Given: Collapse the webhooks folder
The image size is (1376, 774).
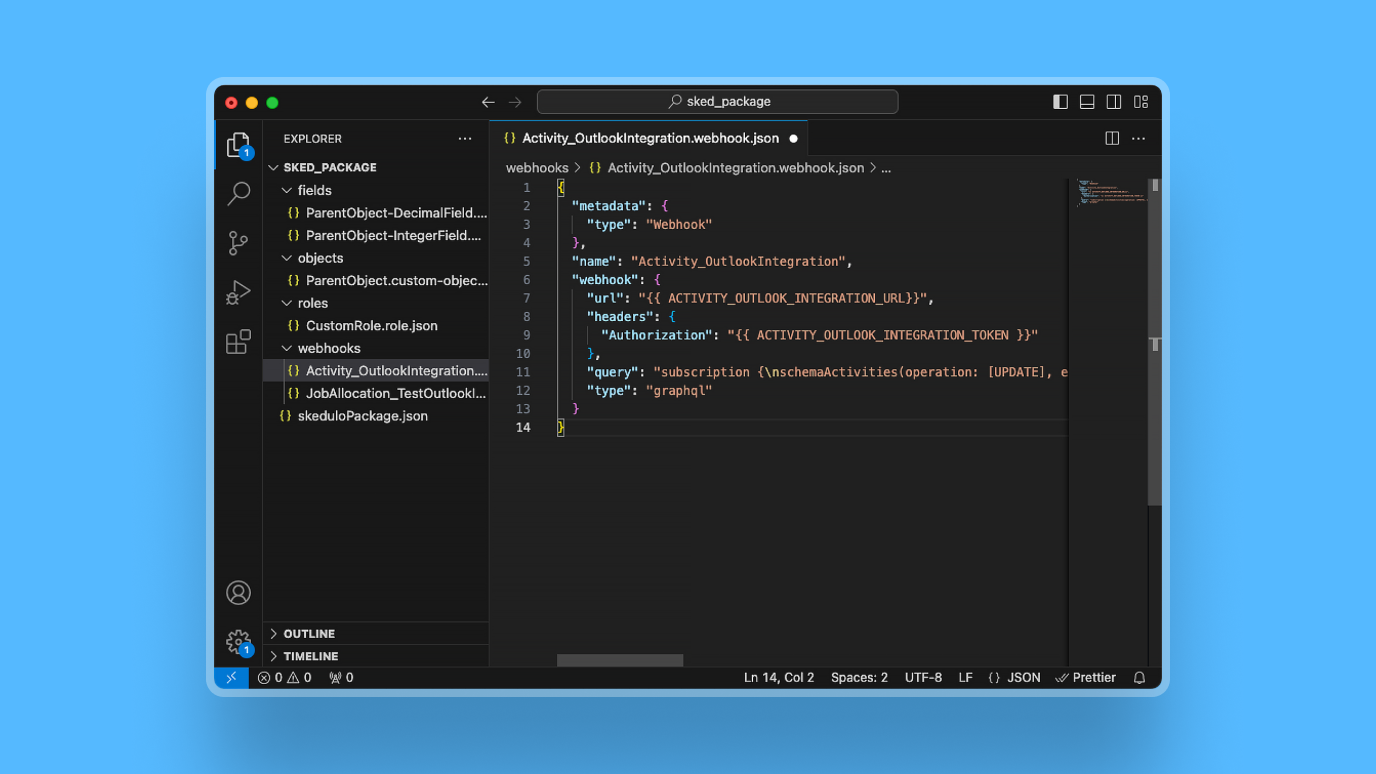Looking at the screenshot, I should pyautogui.click(x=328, y=348).
